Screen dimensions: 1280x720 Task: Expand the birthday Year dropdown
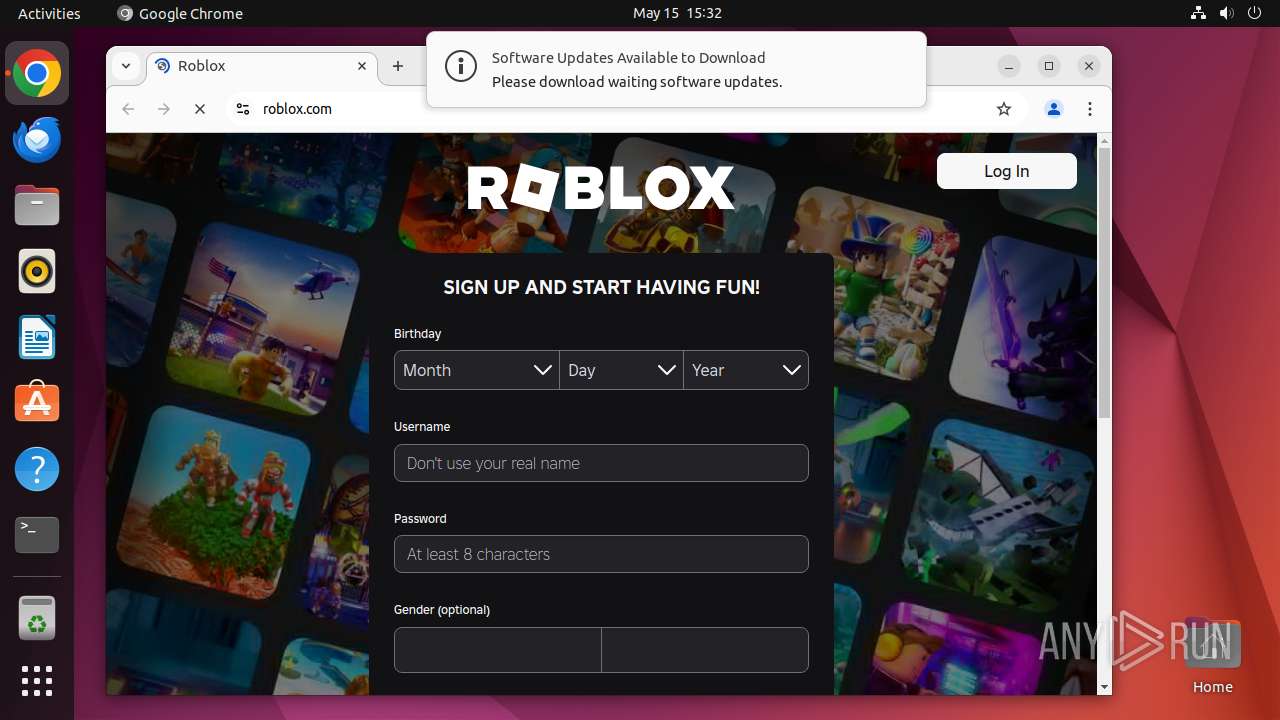pyautogui.click(x=746, y=370)
